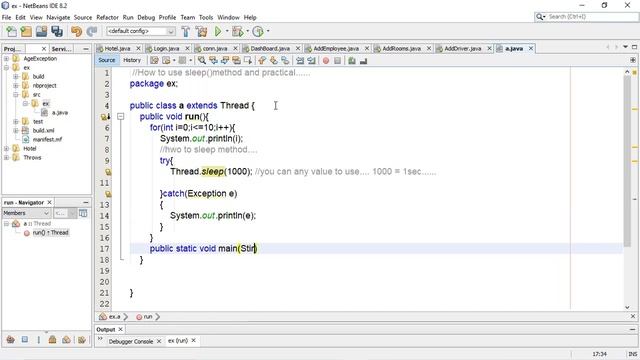Start macro recording with the red circle icon
The height and width of the screenshot is (360, 640).
point(326,60)
